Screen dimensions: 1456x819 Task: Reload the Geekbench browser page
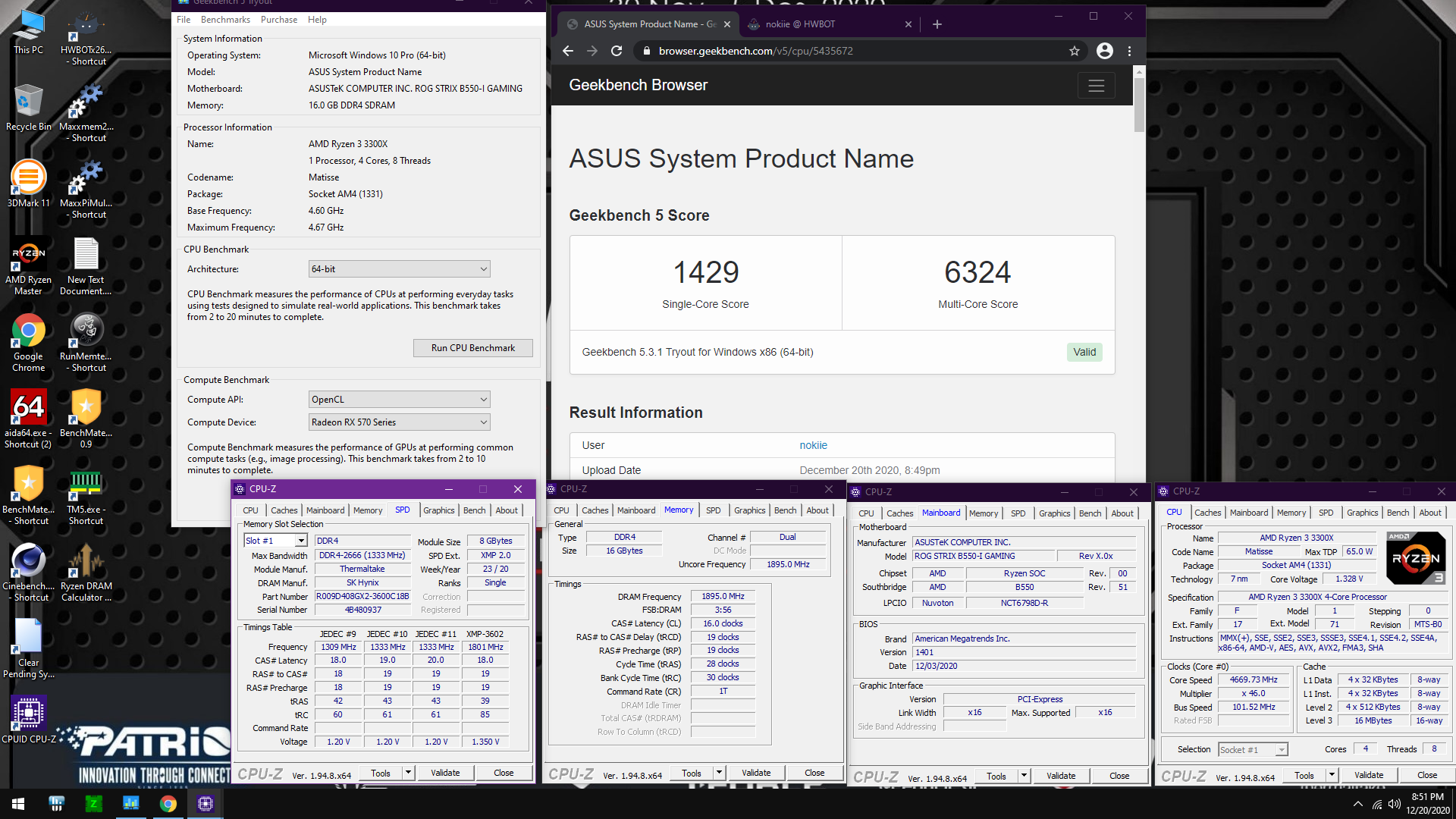coord(617,51)
